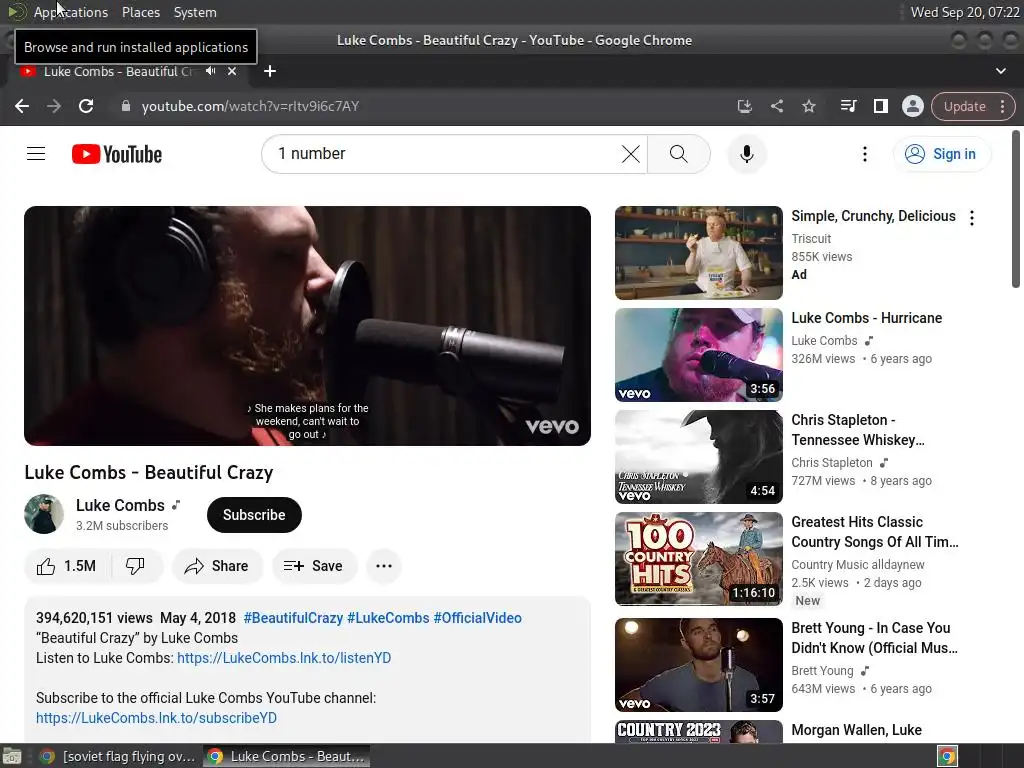The width and height of the screenshot is (1024, 768).
Task: Click the Subscribe button
Action: pos(254,515)
